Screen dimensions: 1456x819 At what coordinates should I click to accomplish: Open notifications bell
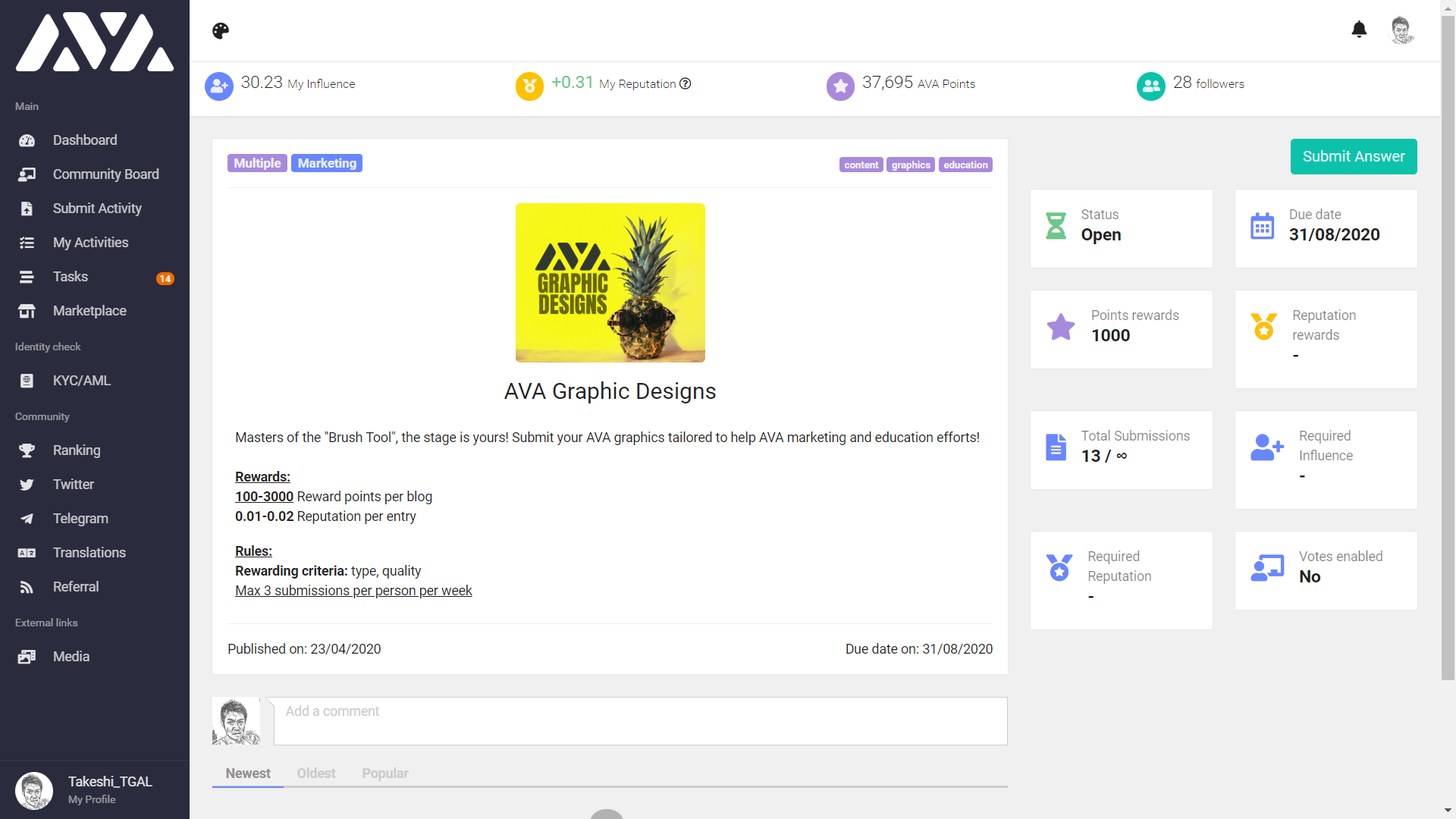coord(1359,30)
